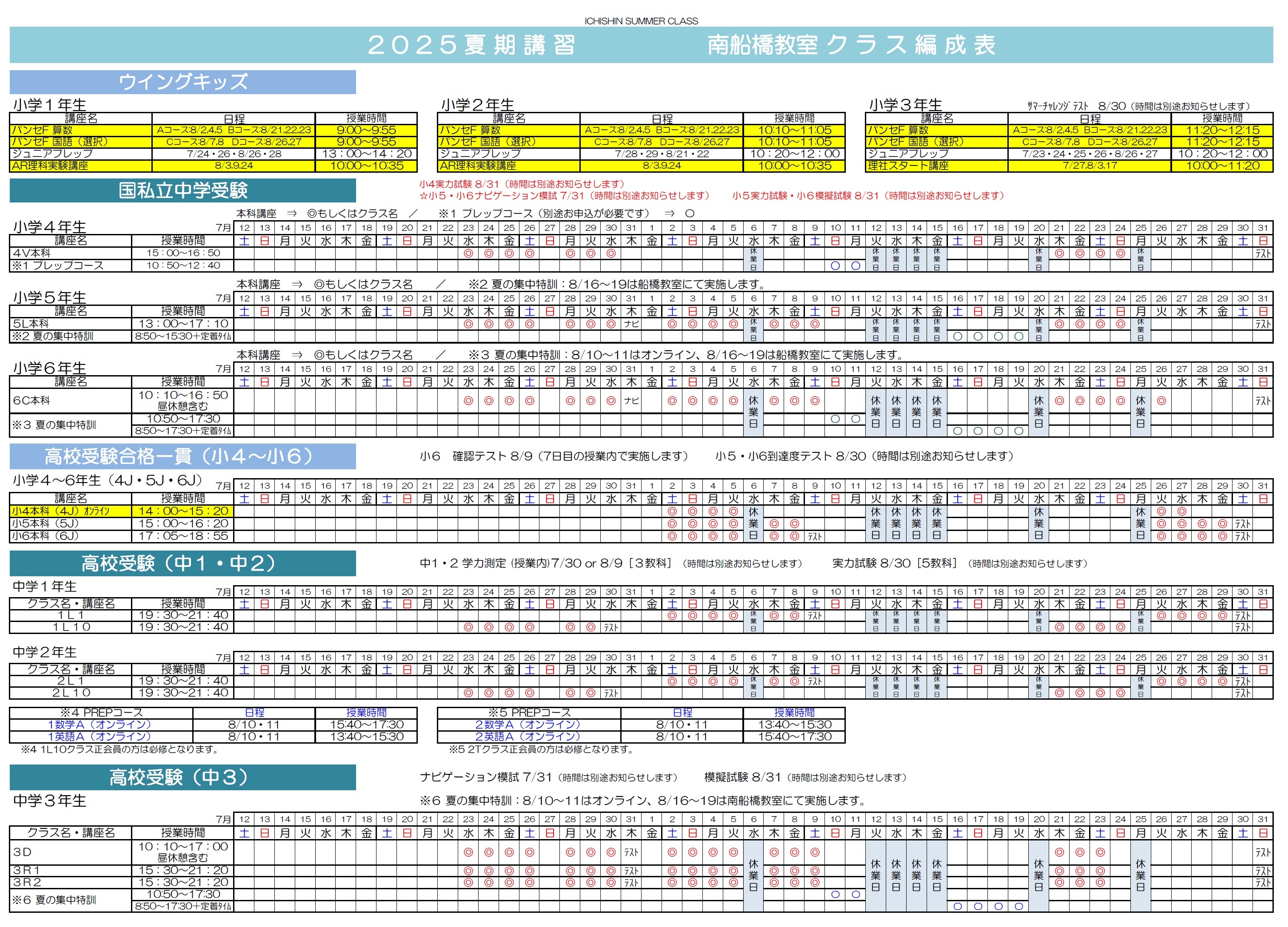Viewport: 1288px width, 927px height.
Task: Select the 13:00～14:20 ジュニアプレップ time cell
Action: coord(366,153)
